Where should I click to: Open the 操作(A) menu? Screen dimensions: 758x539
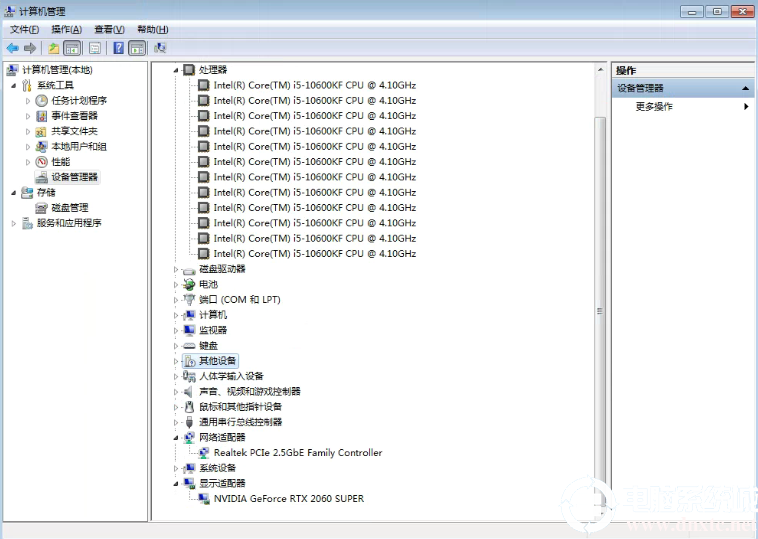67,29
